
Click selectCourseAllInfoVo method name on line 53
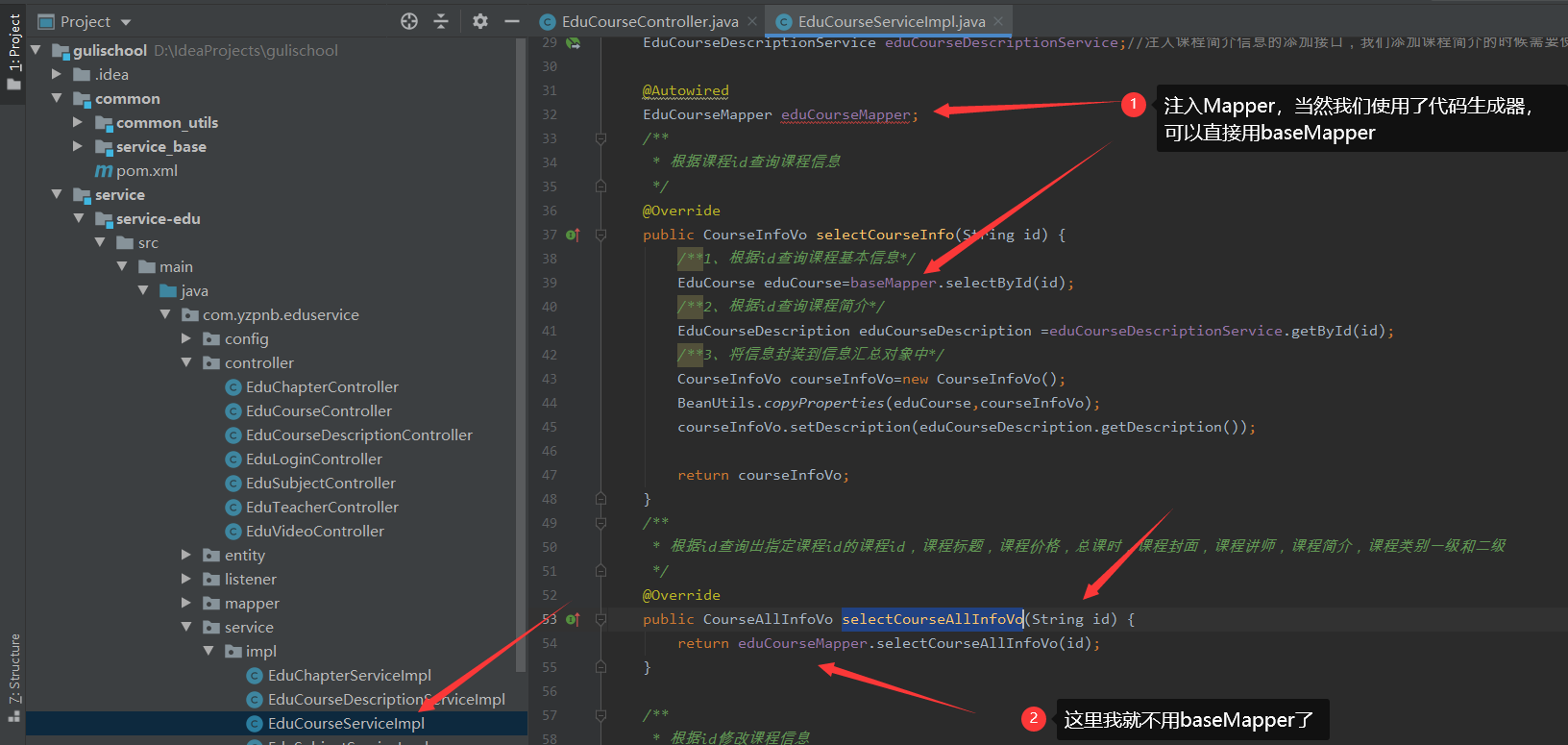933,619
